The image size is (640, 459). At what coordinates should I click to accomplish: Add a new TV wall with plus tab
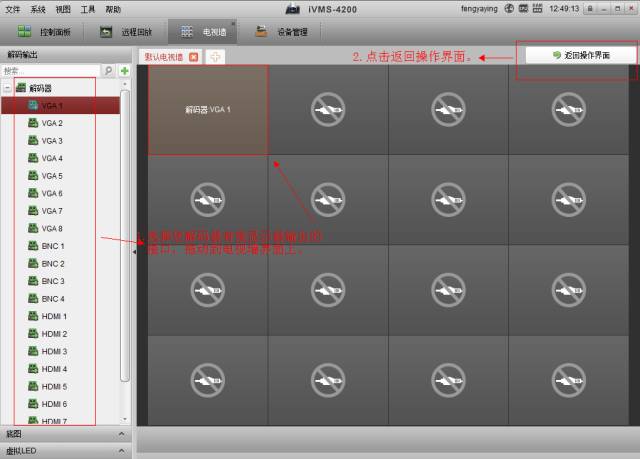pyautogui.click(x=215, y=57)
